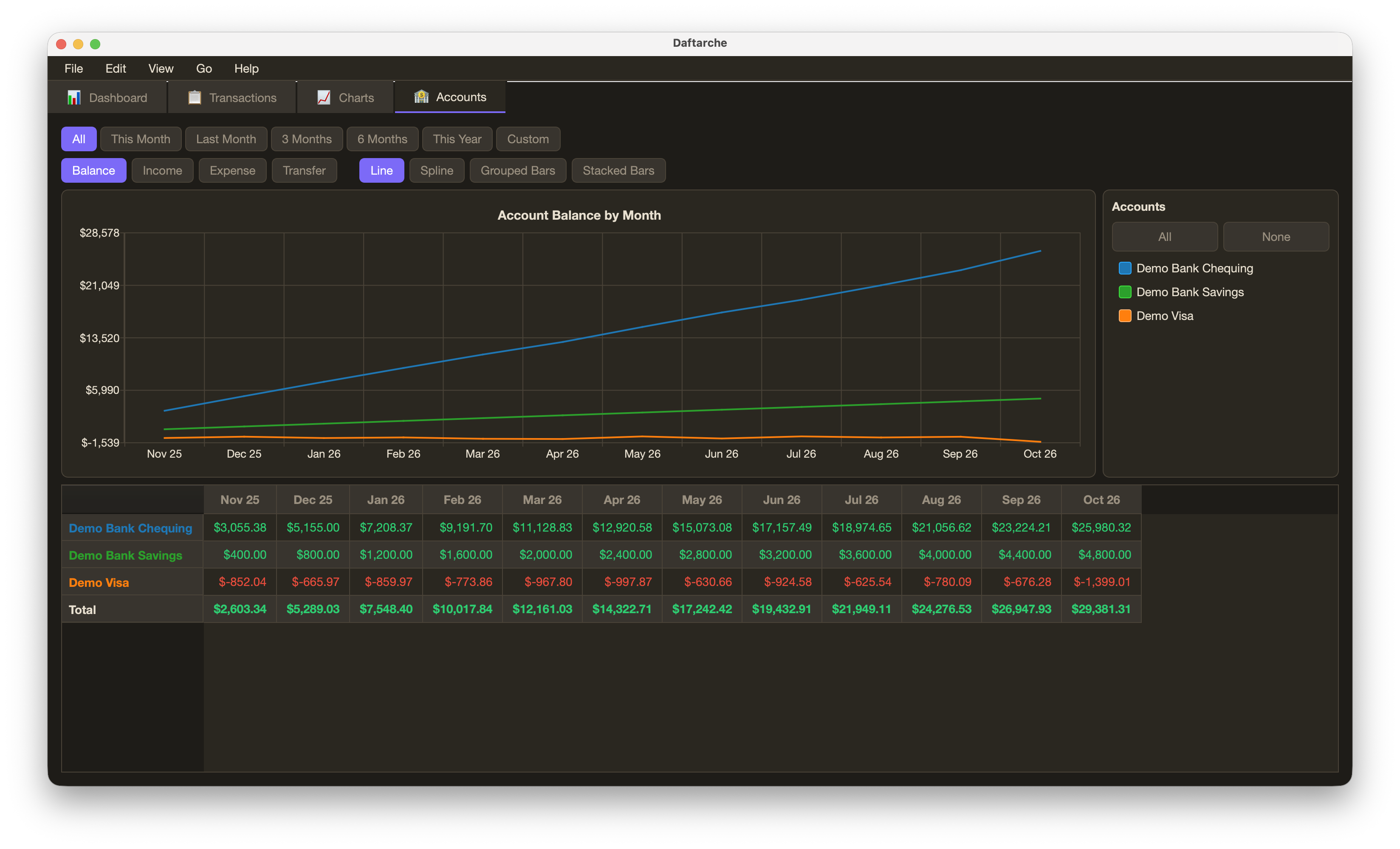
Task: Select the Demo Visa table row header
Action: [x=133, y=583]
